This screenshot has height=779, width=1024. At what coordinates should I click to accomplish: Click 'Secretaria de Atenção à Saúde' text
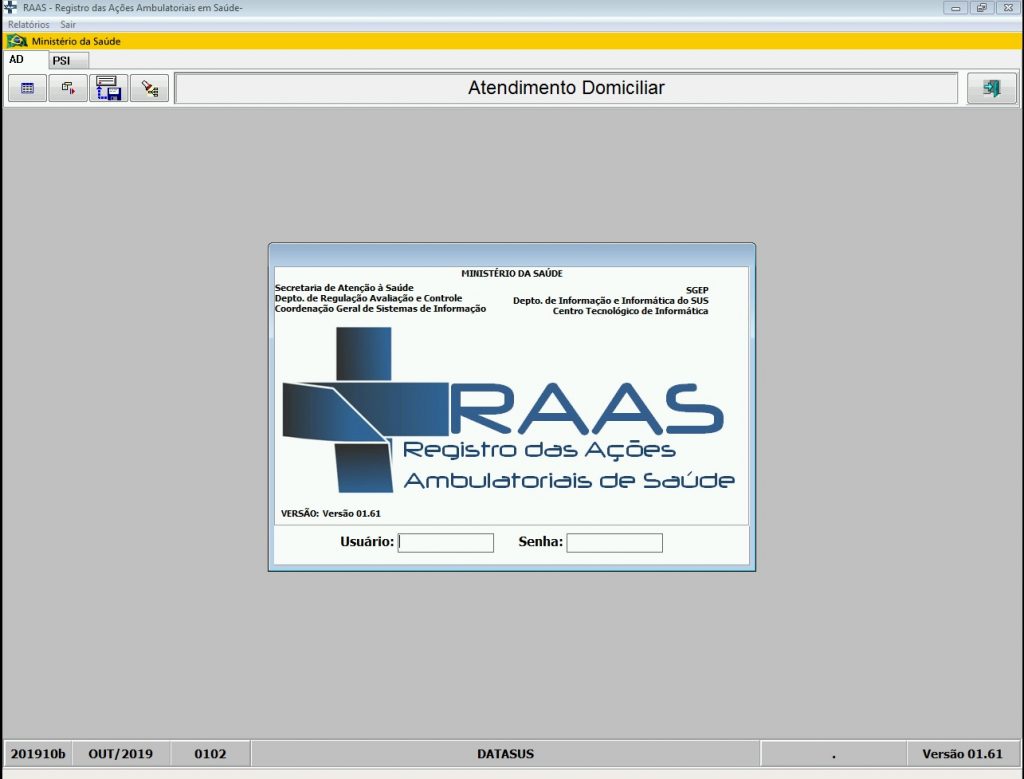point(344,287)
